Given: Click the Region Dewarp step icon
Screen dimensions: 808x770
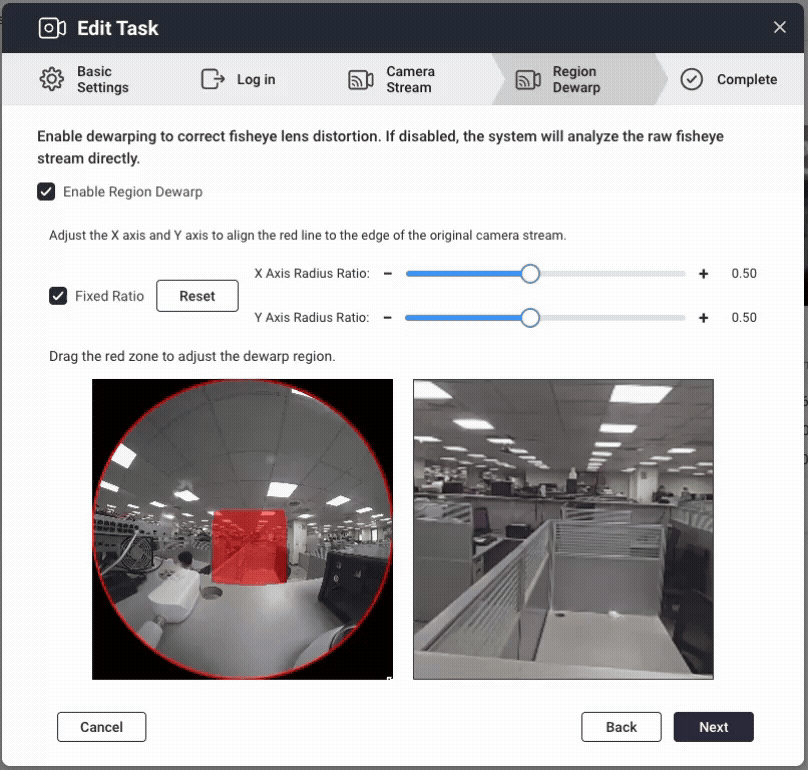Looking at the screenshot, I should [x=528, y=80].
